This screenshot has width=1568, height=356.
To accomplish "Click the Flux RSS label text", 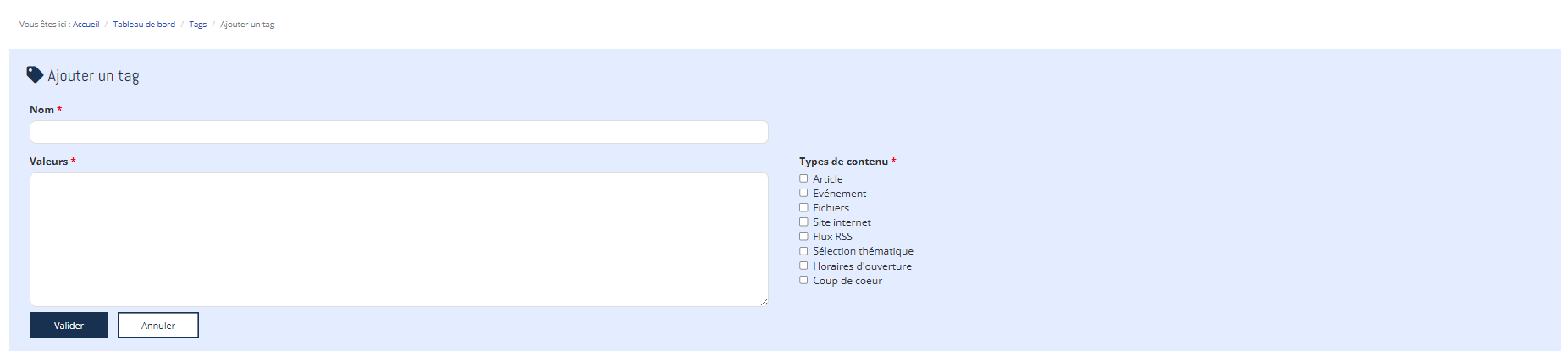I will [832, 237].
